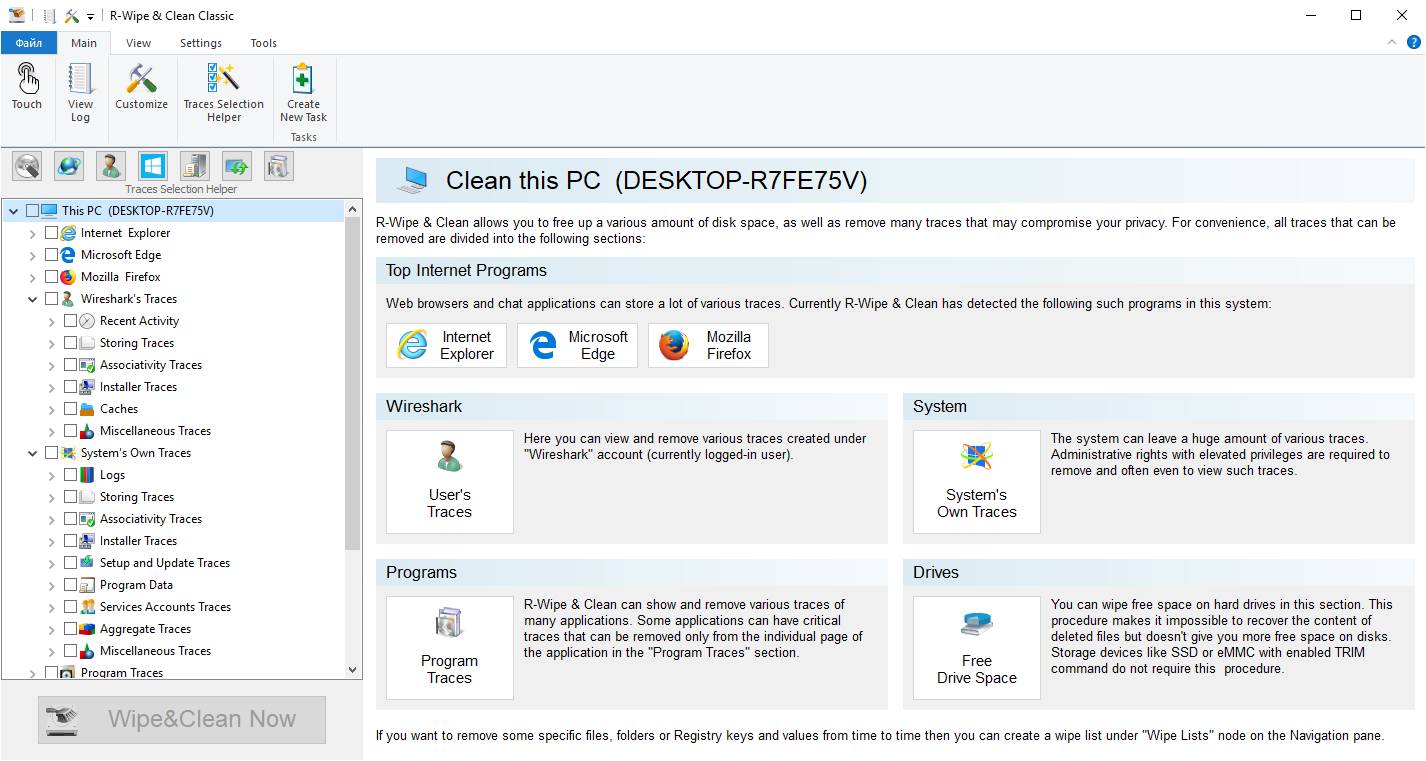Select the server tower helper icon

tap(195, 166)
